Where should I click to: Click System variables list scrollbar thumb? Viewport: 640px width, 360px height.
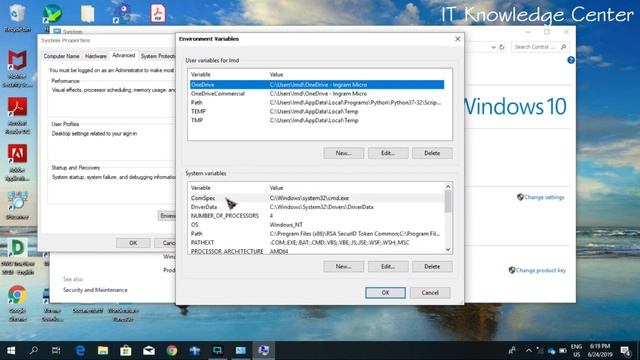[x=448, y=201]
